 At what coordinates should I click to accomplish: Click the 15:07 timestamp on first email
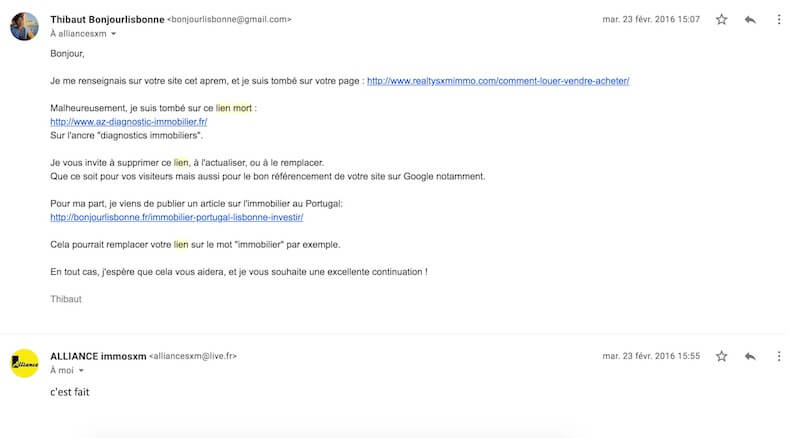[x=651, y=19]
